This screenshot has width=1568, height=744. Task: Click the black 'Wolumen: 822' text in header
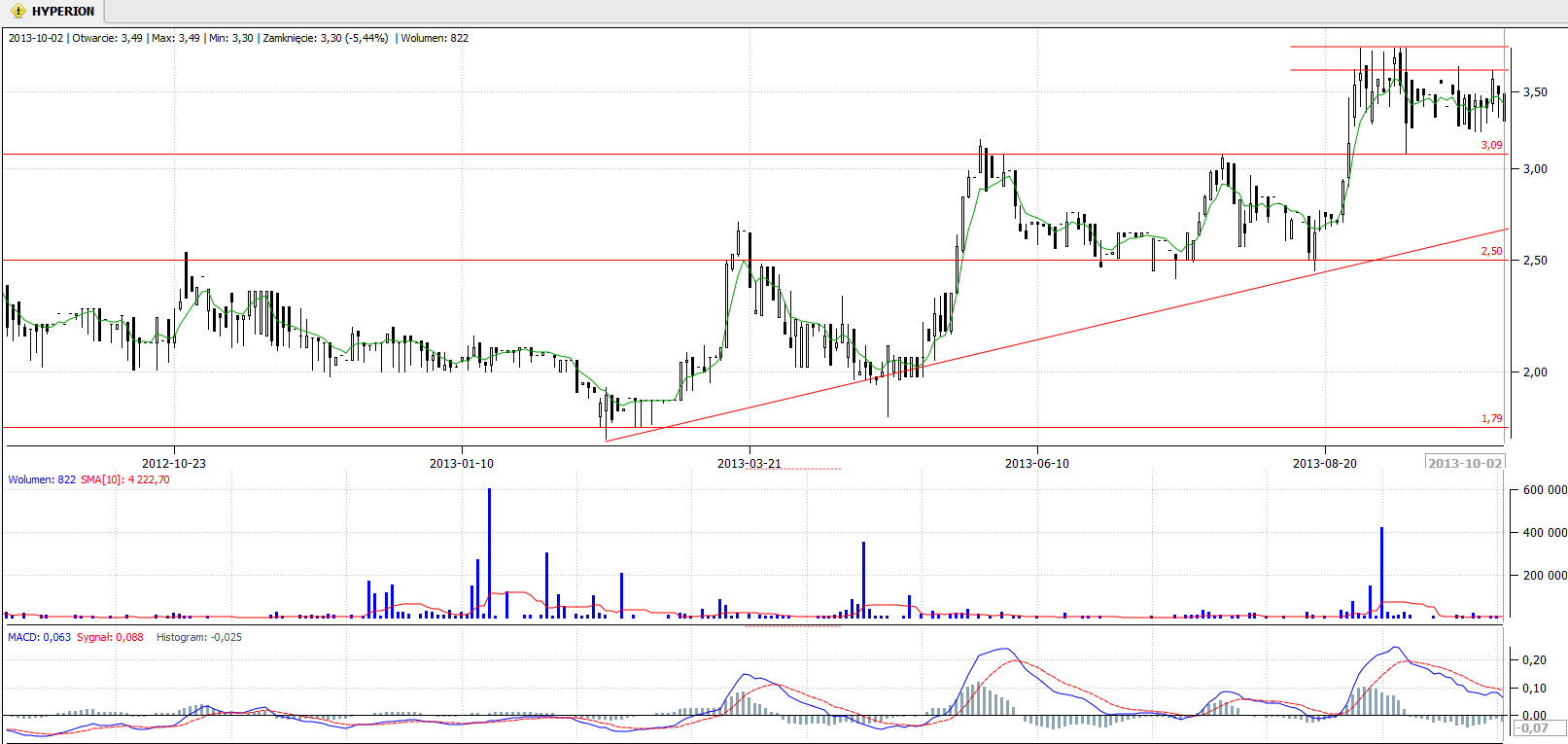(x=435, y=38)
